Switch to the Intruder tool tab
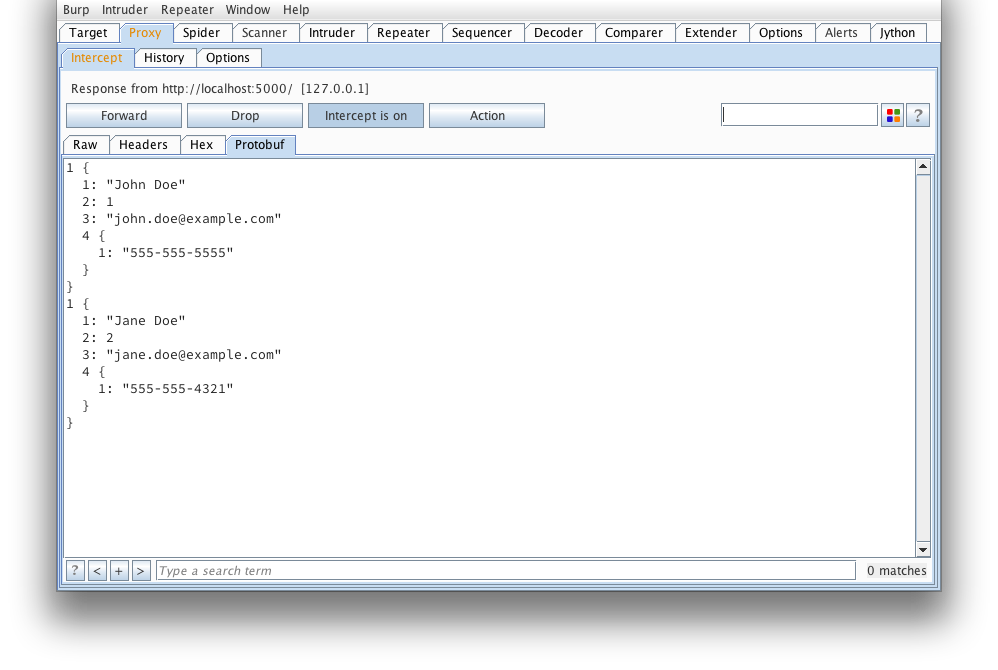This screenshot has width=998, height=670. click(x=332, y=33)
